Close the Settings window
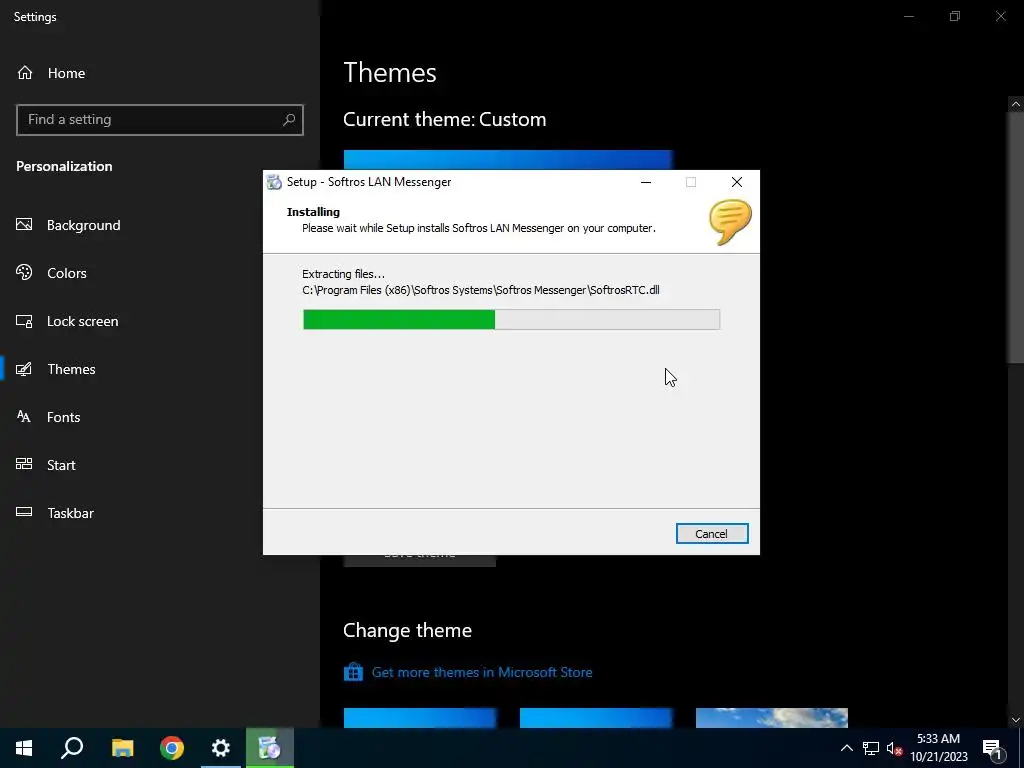The image size is (1024, 768). 1000,16
